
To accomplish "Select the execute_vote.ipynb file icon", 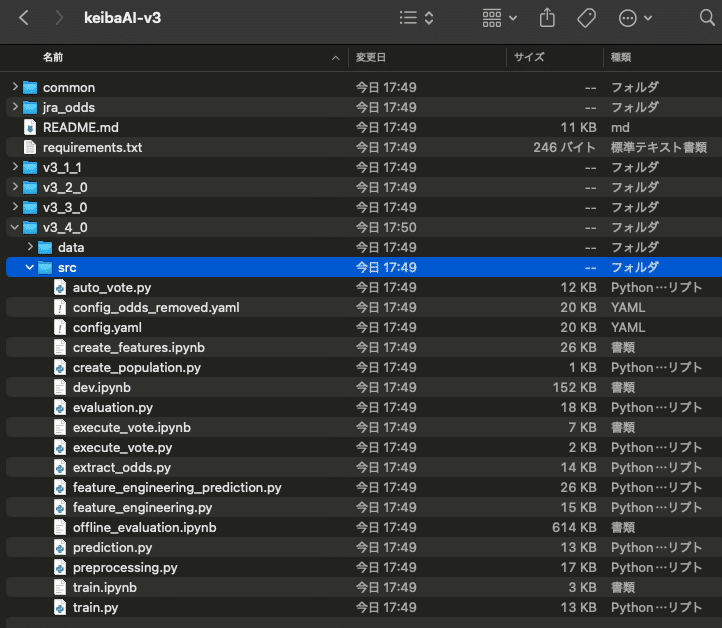I will pos(60,428).
